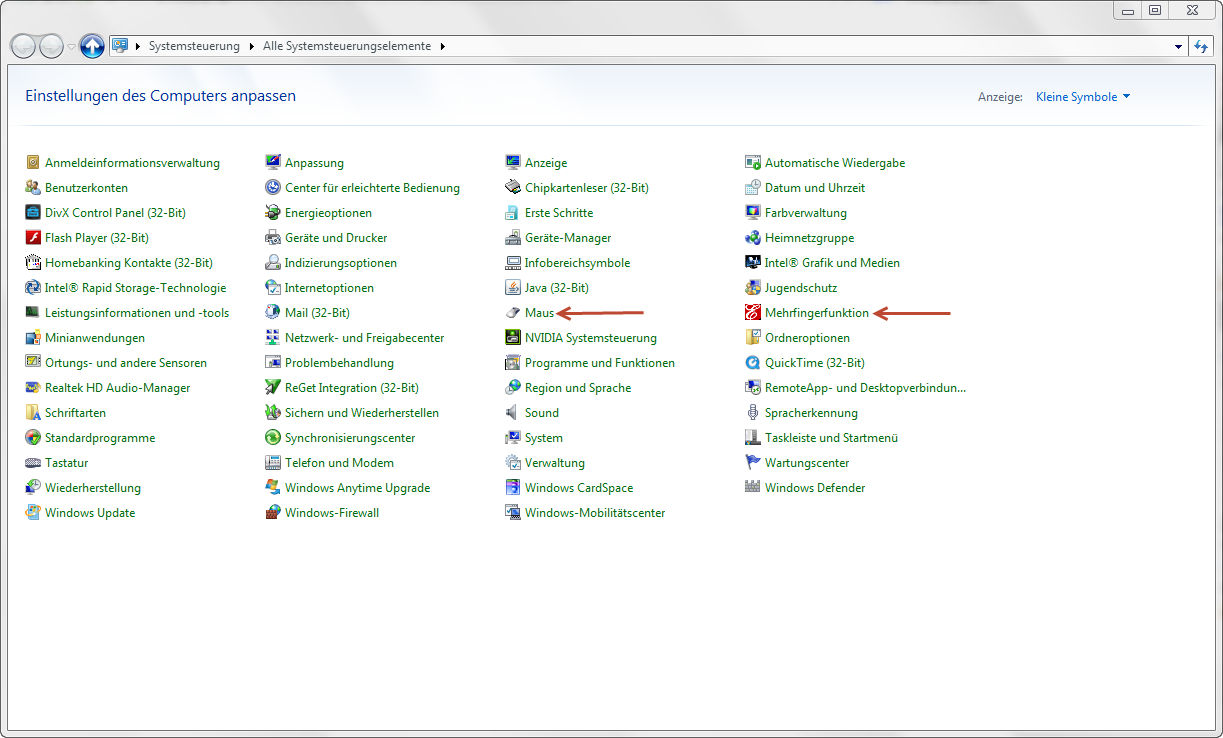Open the Farbverwaltung link
The image size is (1223, 738).
pos(806,213)
